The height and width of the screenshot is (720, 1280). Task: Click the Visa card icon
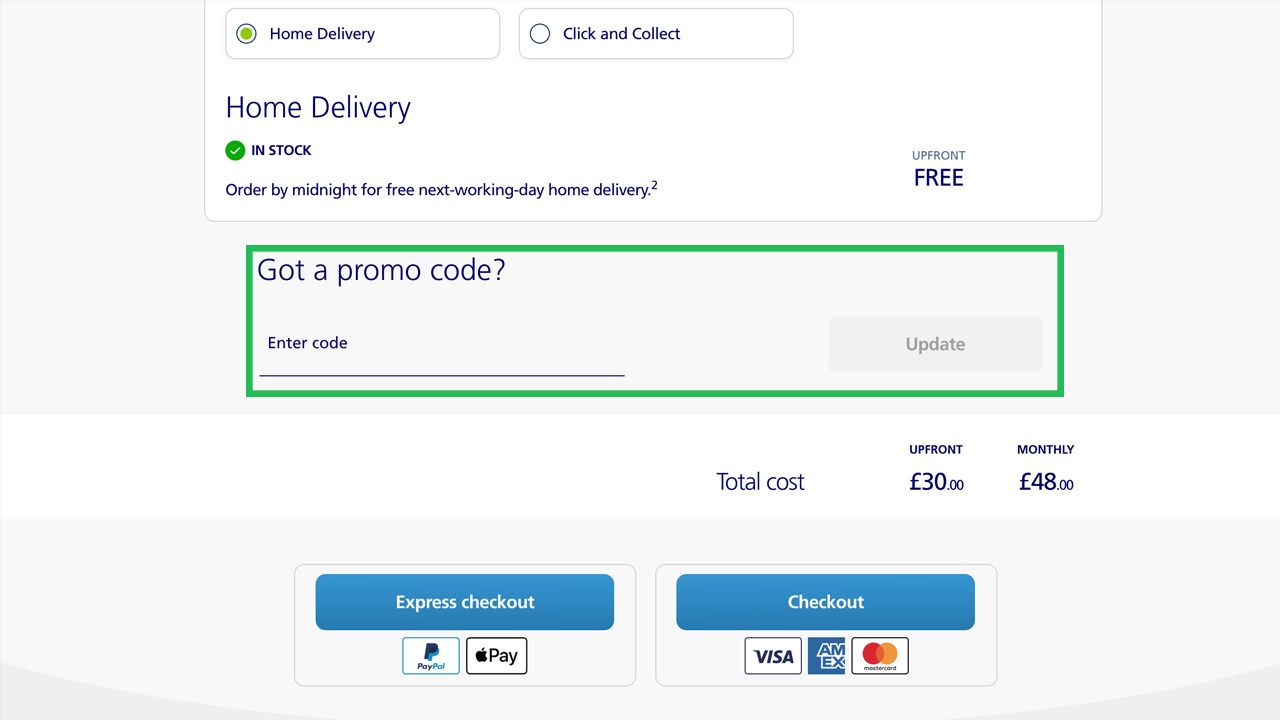[773, 656]
